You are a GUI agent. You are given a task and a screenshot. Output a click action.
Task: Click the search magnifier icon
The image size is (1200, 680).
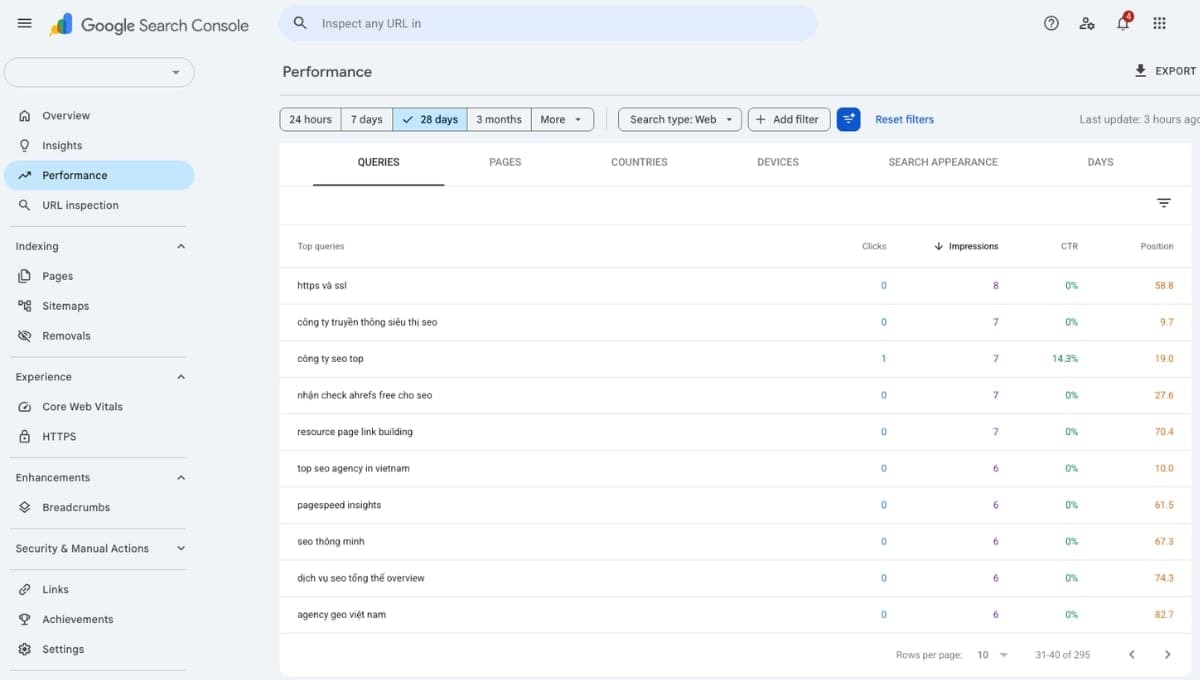[300, 23]
